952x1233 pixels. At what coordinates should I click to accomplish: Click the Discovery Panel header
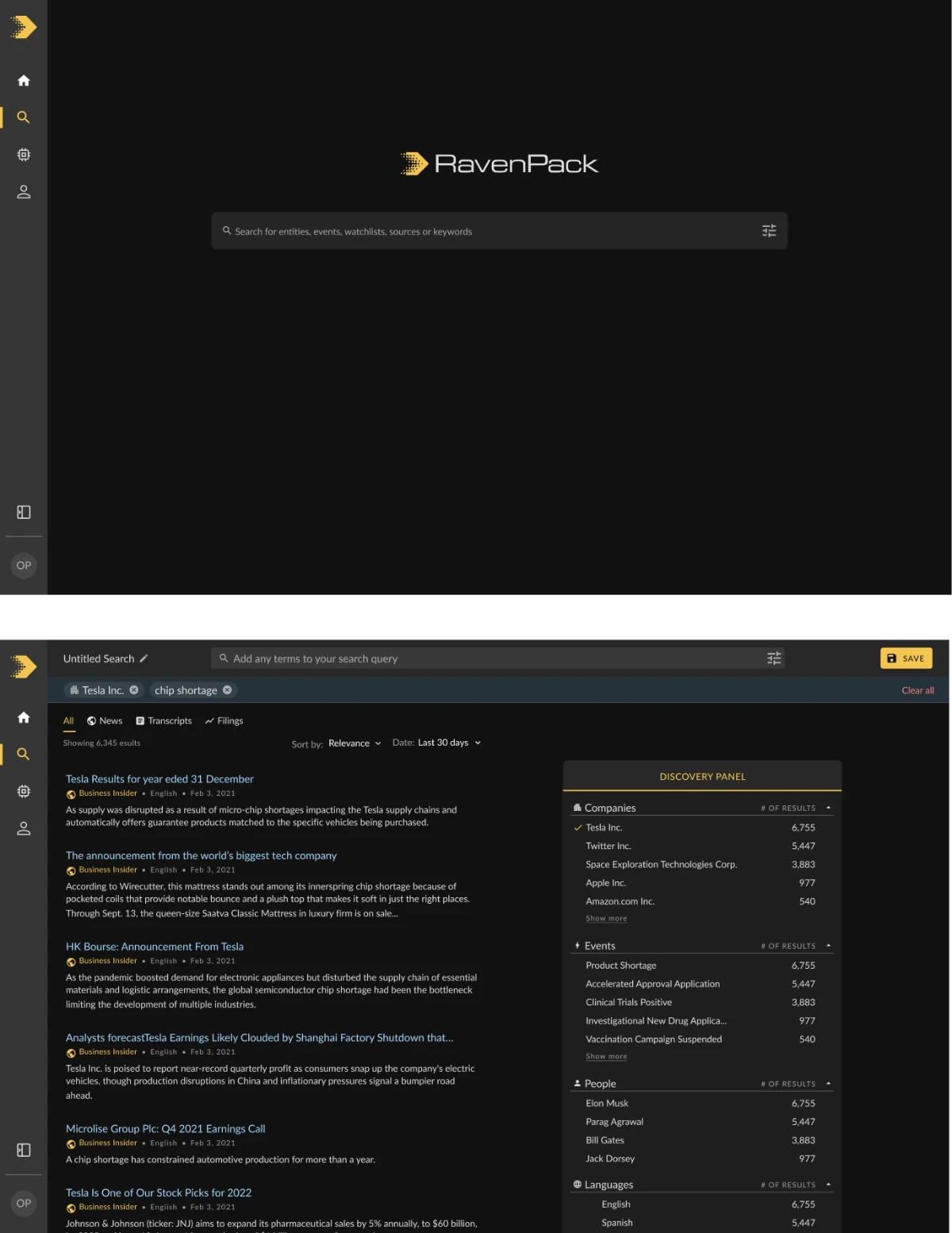click(702, 777)
